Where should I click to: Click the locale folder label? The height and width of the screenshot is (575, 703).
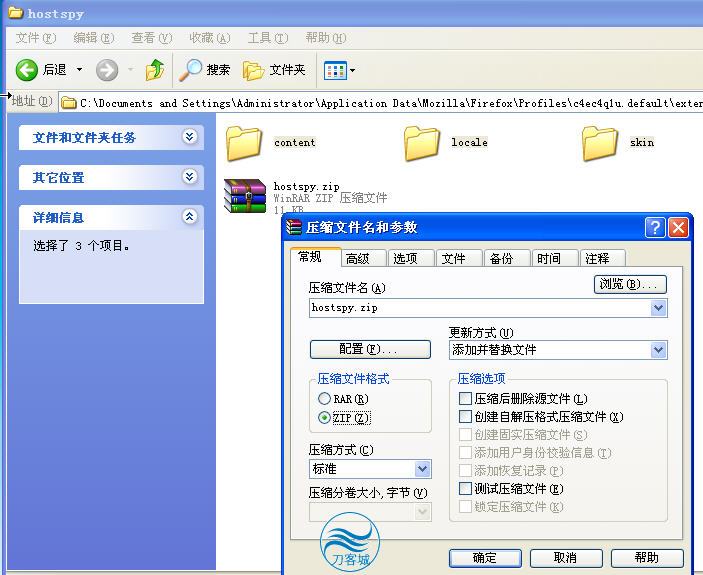[469, 143]
